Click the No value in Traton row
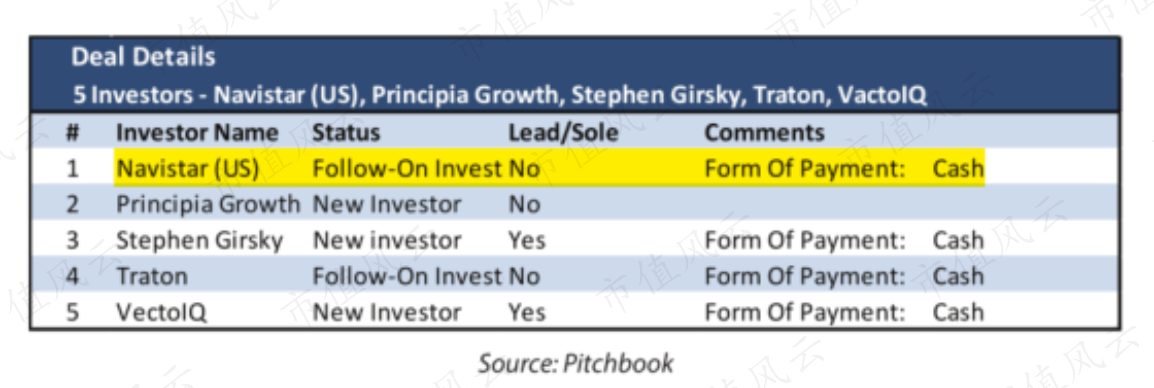The image size is (1154, 388). (x=524, y=276)
